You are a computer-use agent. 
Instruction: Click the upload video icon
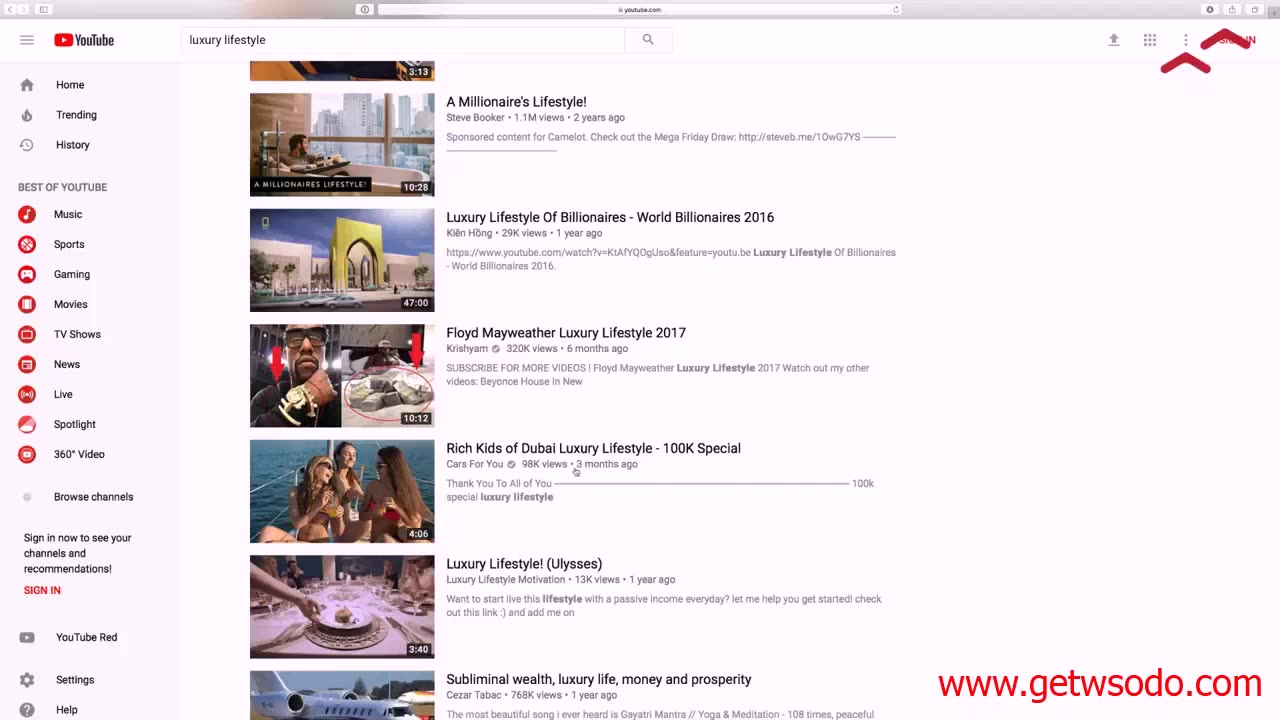click(x=1114, y=40)
